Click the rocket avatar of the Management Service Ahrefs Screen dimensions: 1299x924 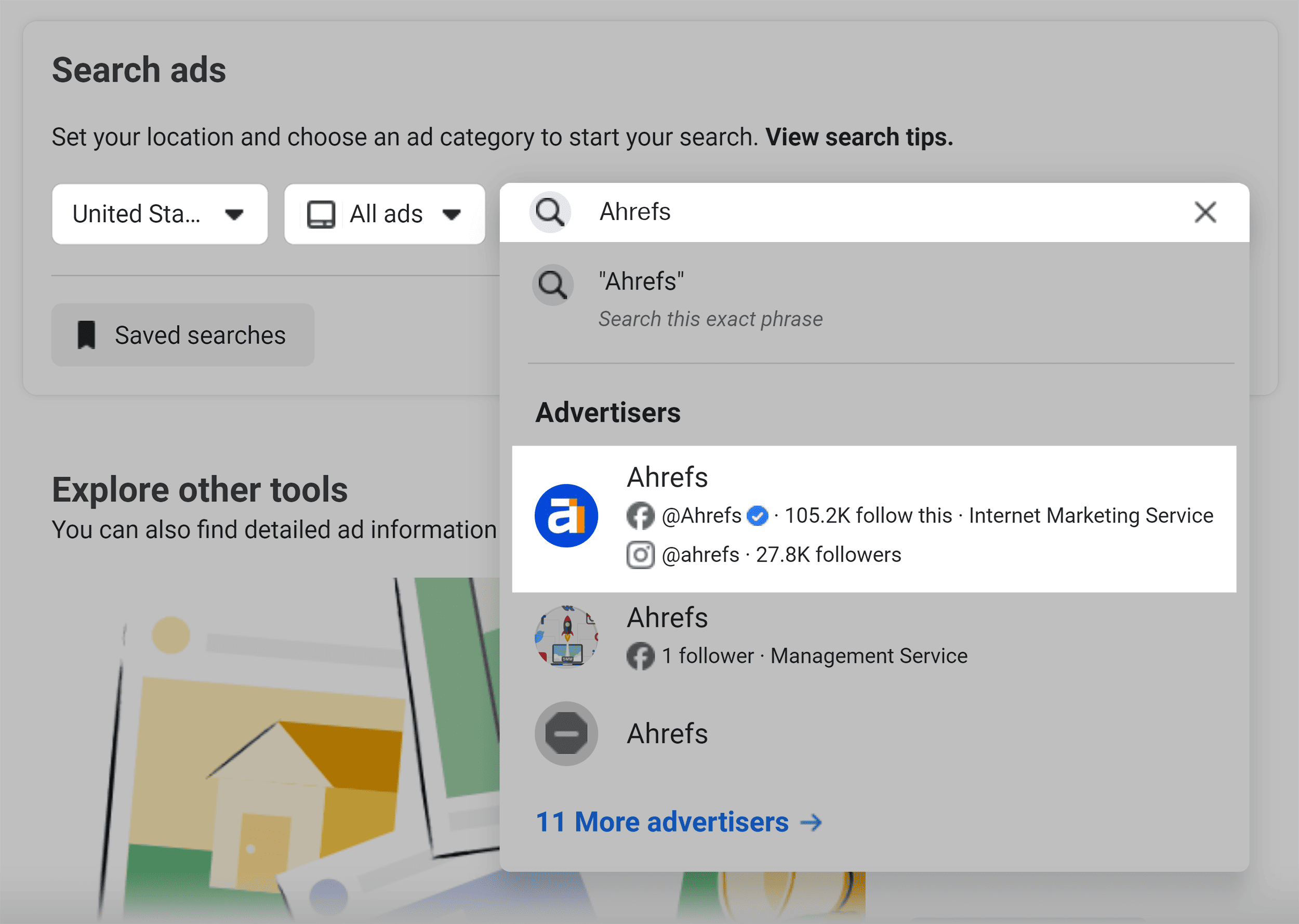(x=566, y=637)
